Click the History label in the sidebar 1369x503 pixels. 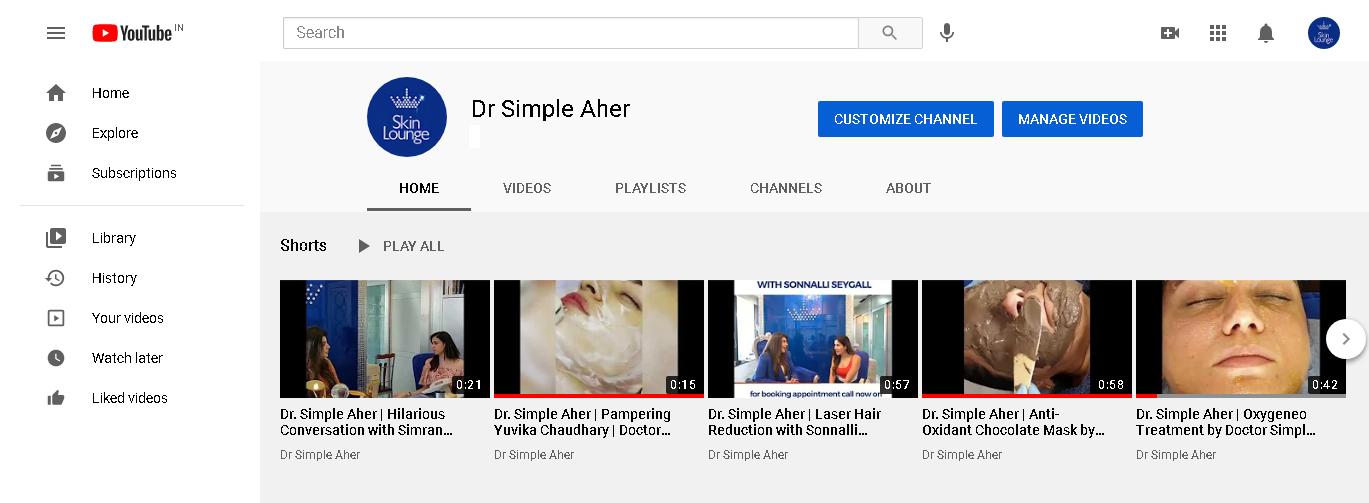click(114, 278)
